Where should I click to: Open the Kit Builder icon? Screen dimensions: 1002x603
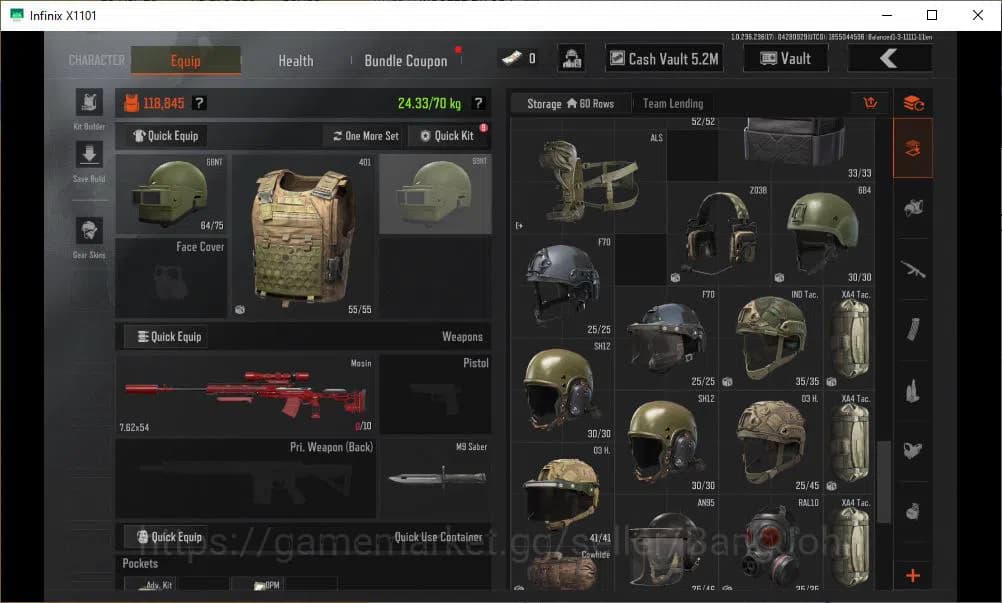click(89, 103)
